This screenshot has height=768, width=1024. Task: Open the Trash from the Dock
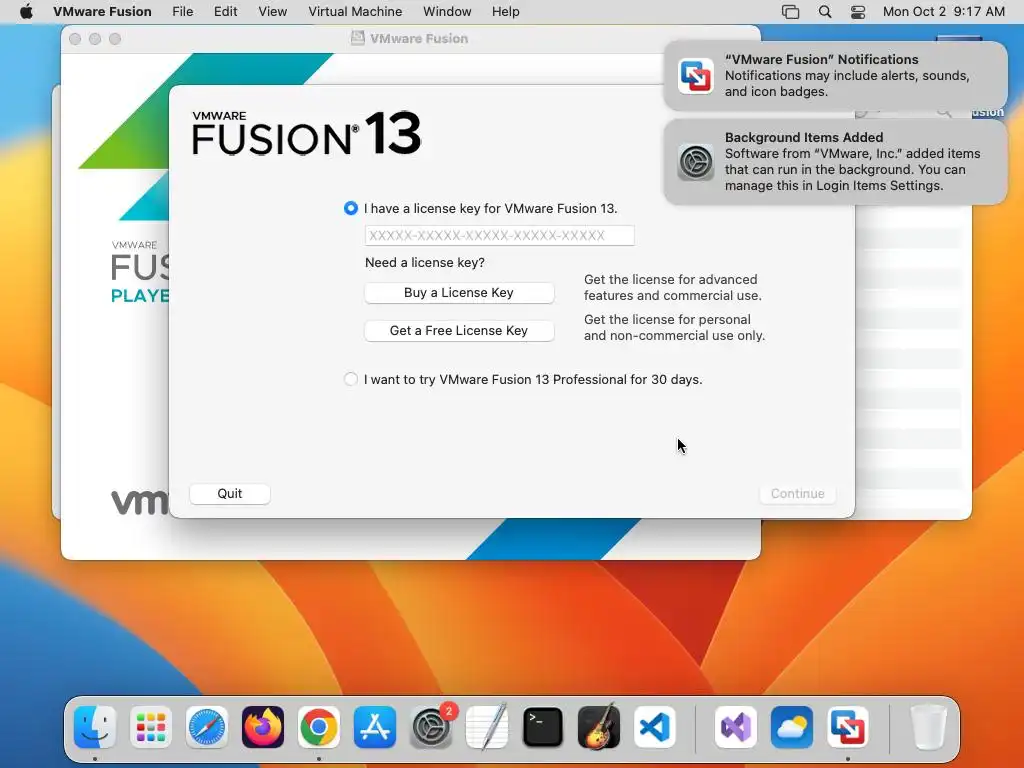click(928, 727)
